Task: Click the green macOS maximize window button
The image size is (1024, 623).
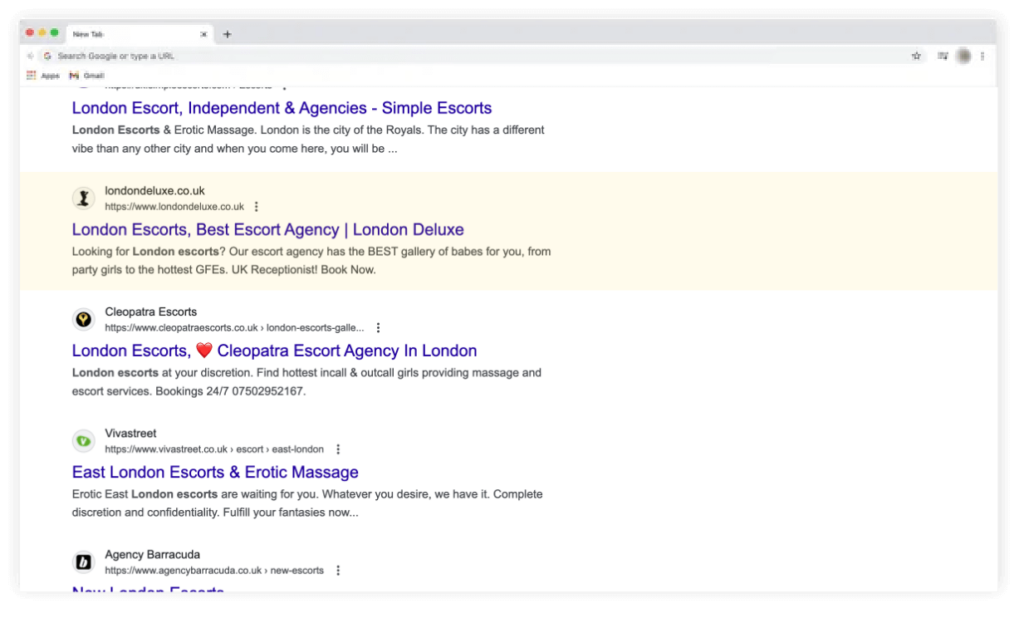Action: point(55,33)
